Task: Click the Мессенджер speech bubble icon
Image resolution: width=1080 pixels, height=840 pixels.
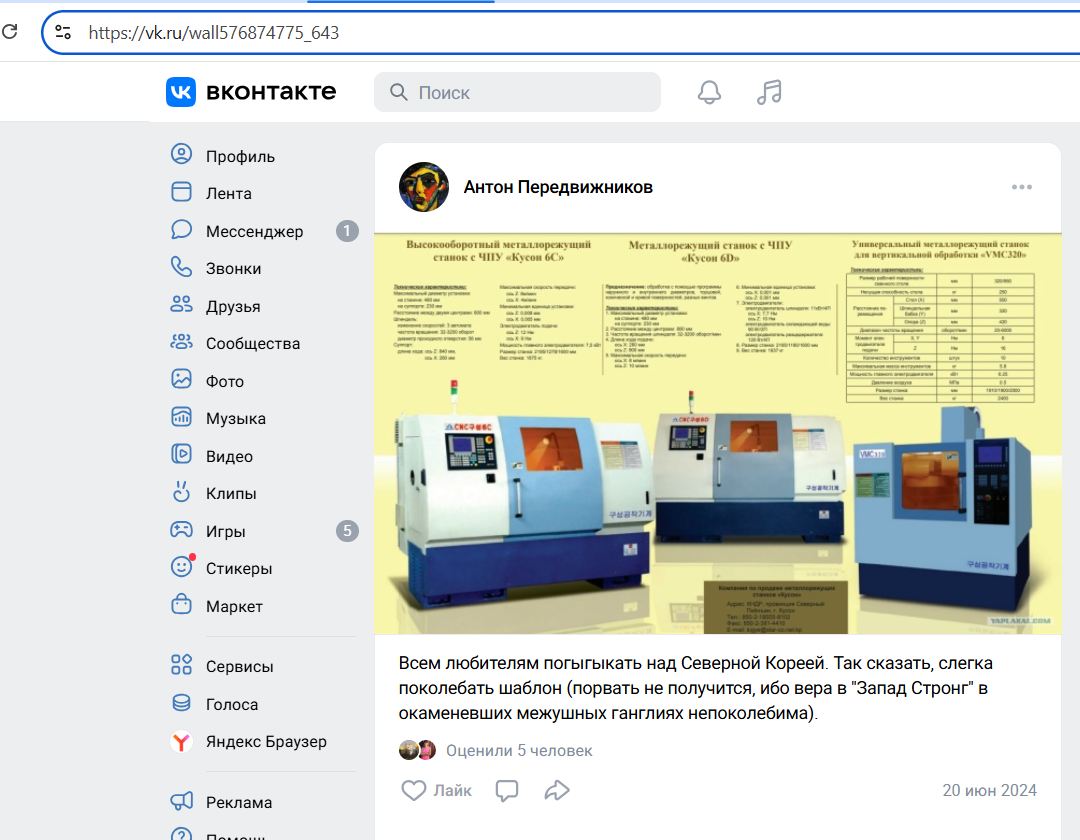Action: 181,229
